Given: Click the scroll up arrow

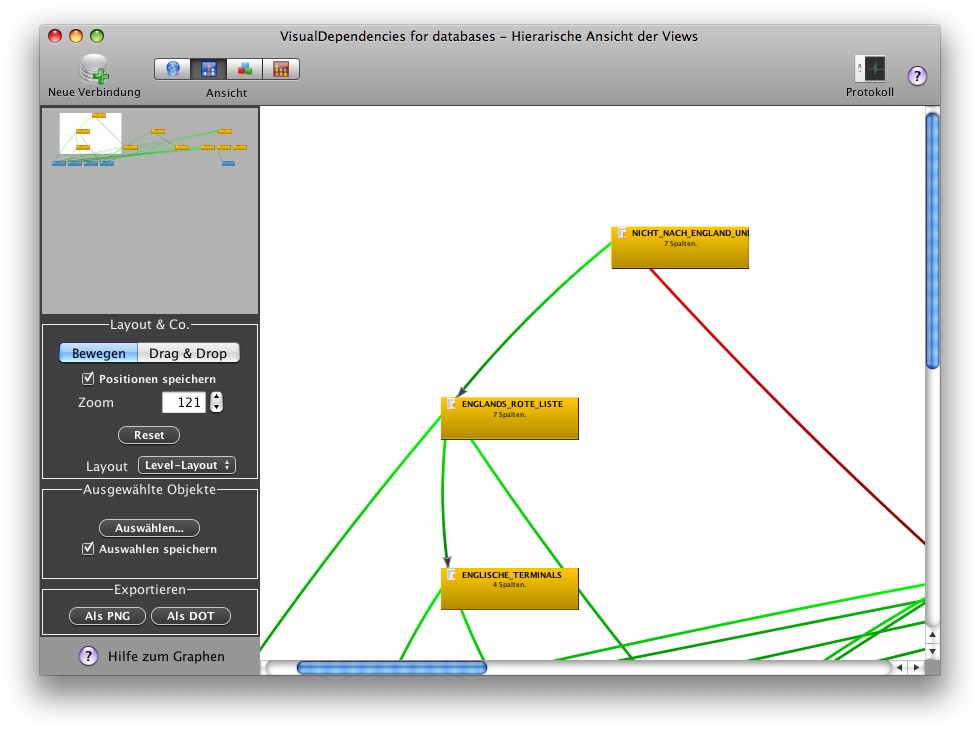Looking at the screenshot, I should tap(932, 634).
